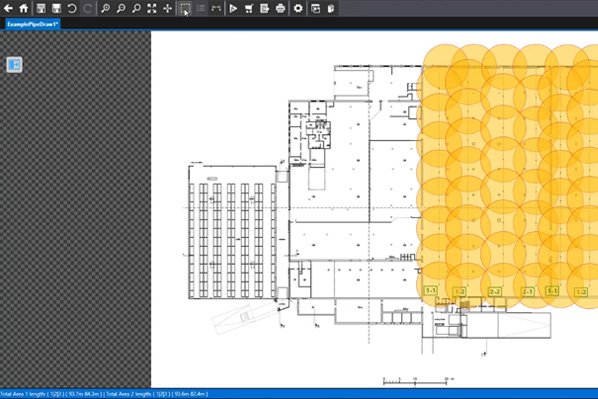Select the 2-2 pipe label

coord(495,292)
